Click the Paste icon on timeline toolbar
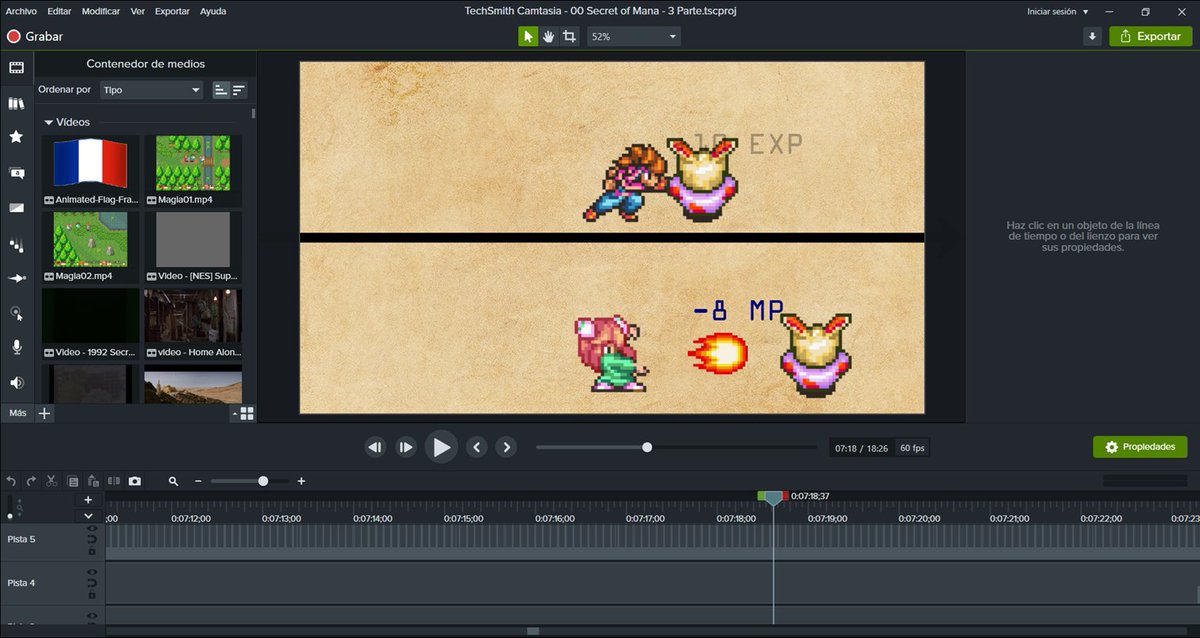1200x638 pixels. coord(93,481)
